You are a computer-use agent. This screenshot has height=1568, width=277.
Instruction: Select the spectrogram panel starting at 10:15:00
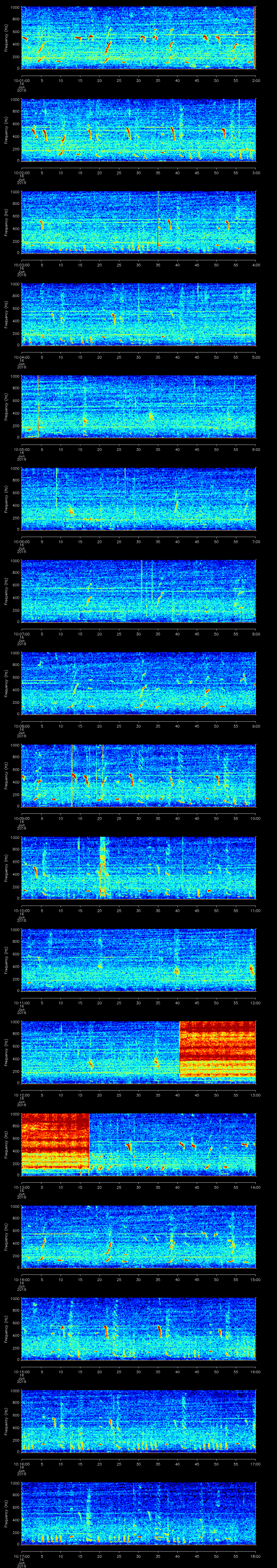click(x=138, y=1329)
